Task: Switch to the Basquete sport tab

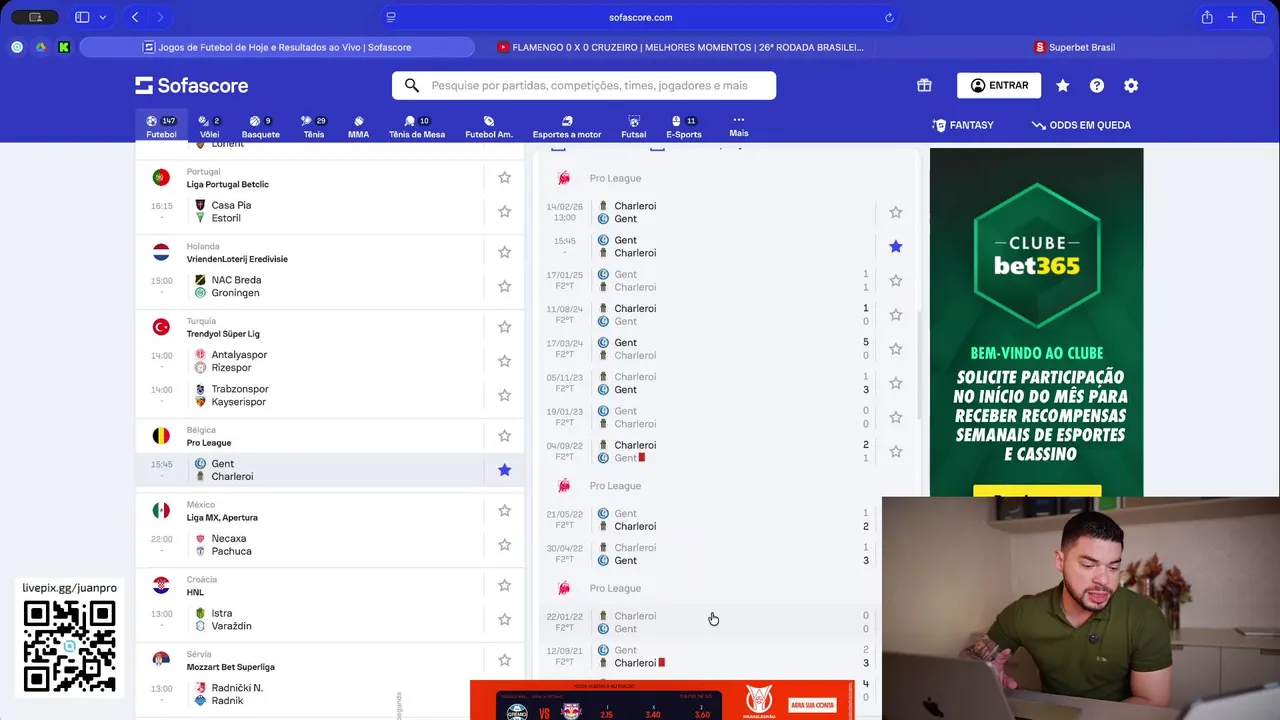Action: coord(260,126)
